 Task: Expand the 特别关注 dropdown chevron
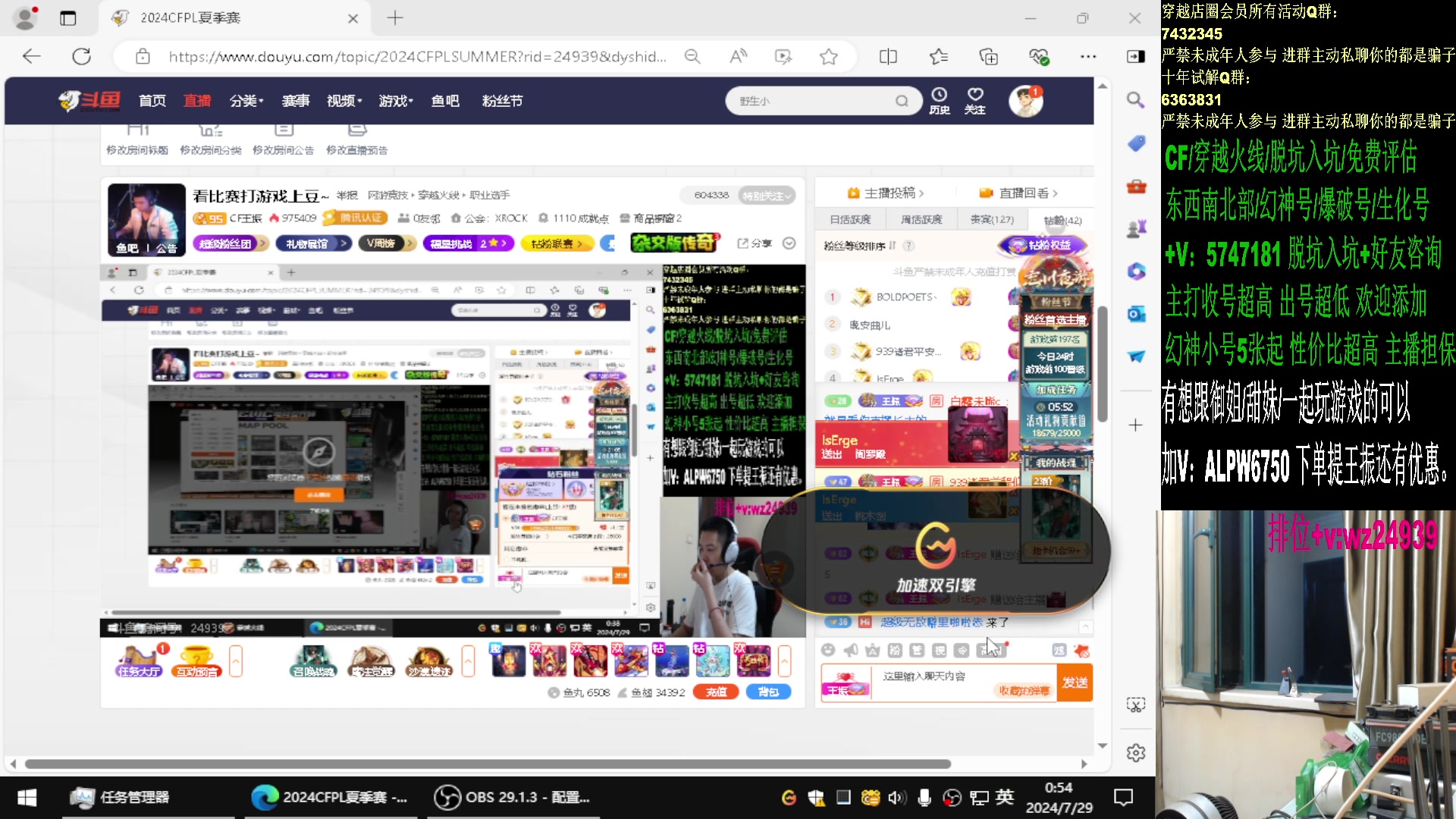pos(788,195)
